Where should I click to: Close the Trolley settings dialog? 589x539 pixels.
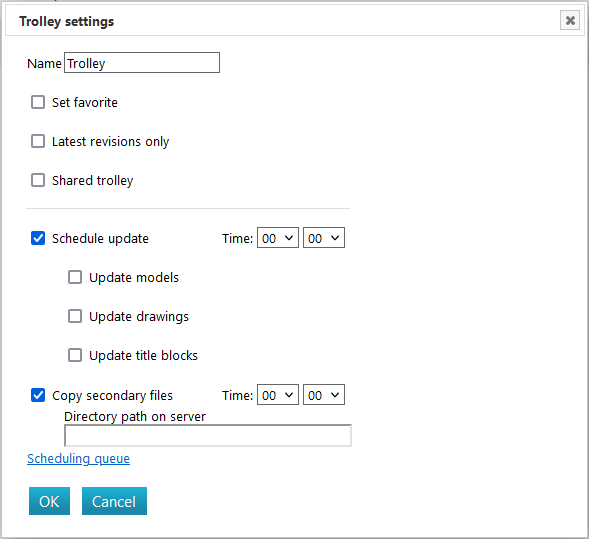click(x=570, y=20)
